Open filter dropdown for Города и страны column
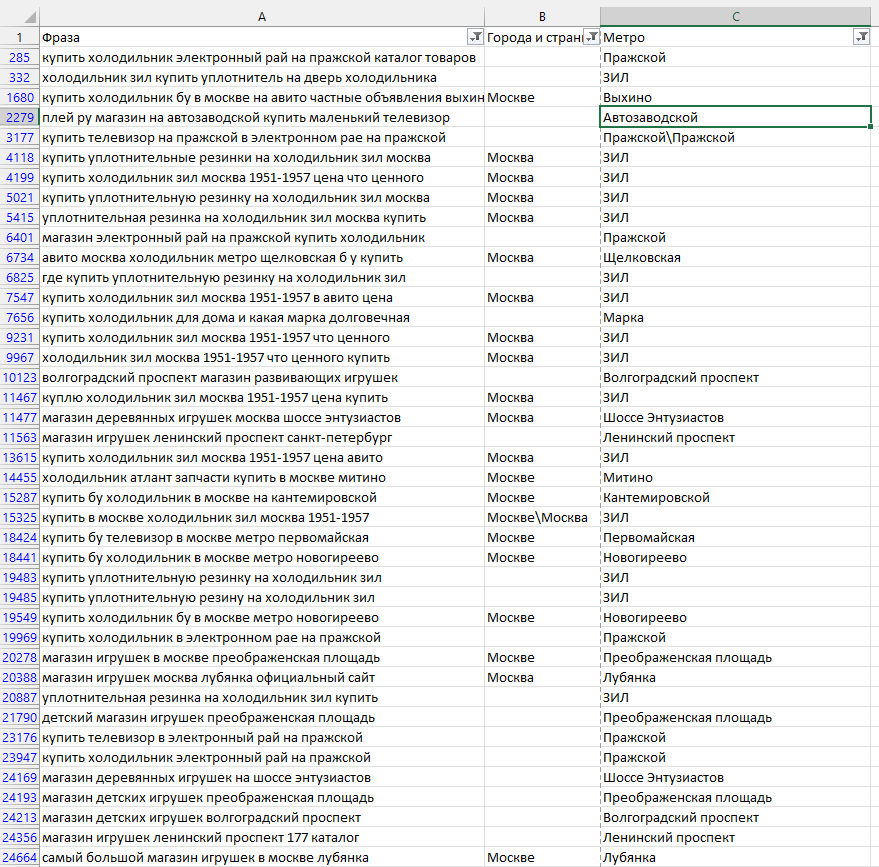Image resolution: width=879 pixels, height=867 pixels. click(x=591, y=37)
